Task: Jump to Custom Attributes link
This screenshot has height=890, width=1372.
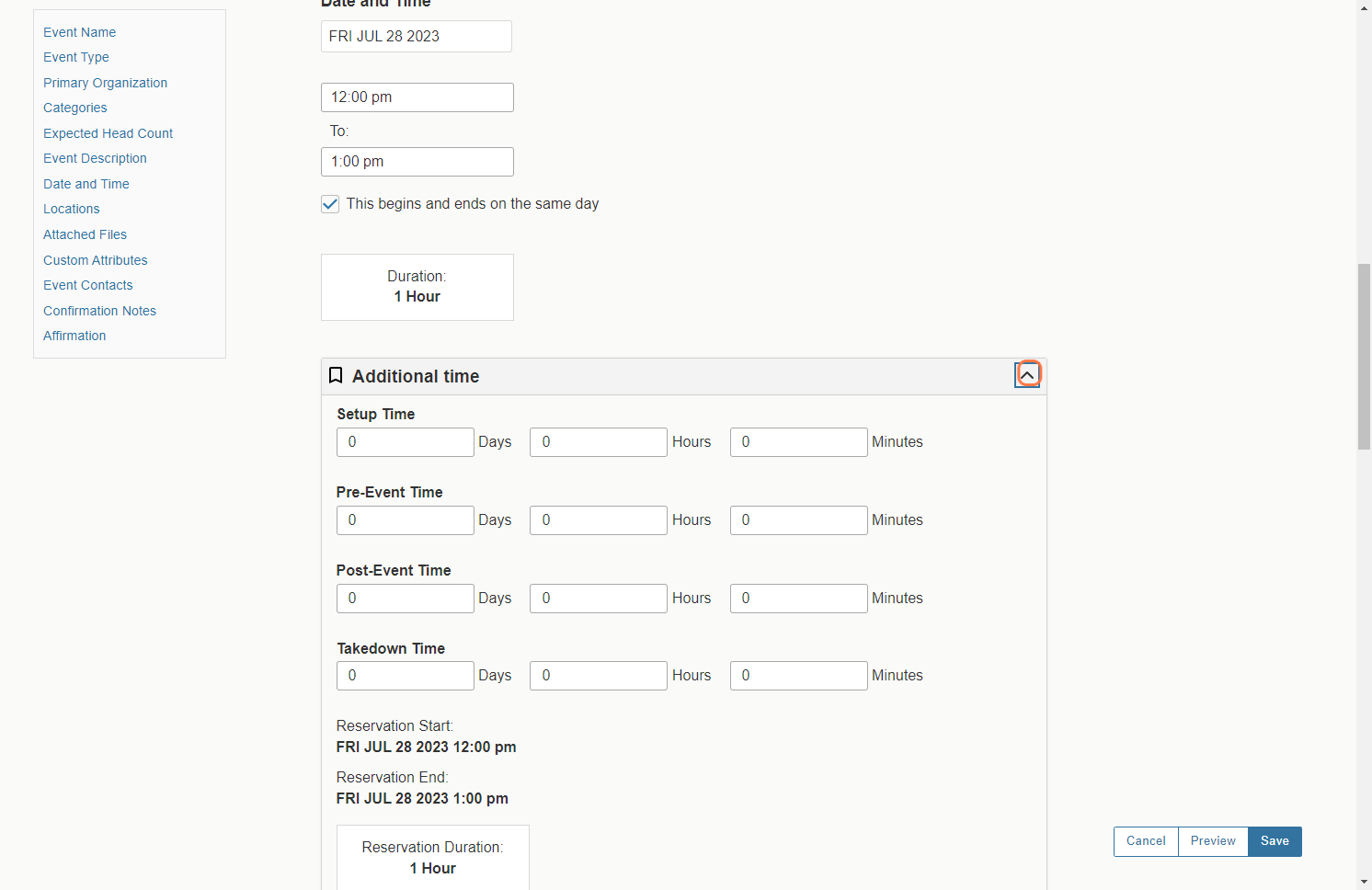Action: click(x=96, y=260)
